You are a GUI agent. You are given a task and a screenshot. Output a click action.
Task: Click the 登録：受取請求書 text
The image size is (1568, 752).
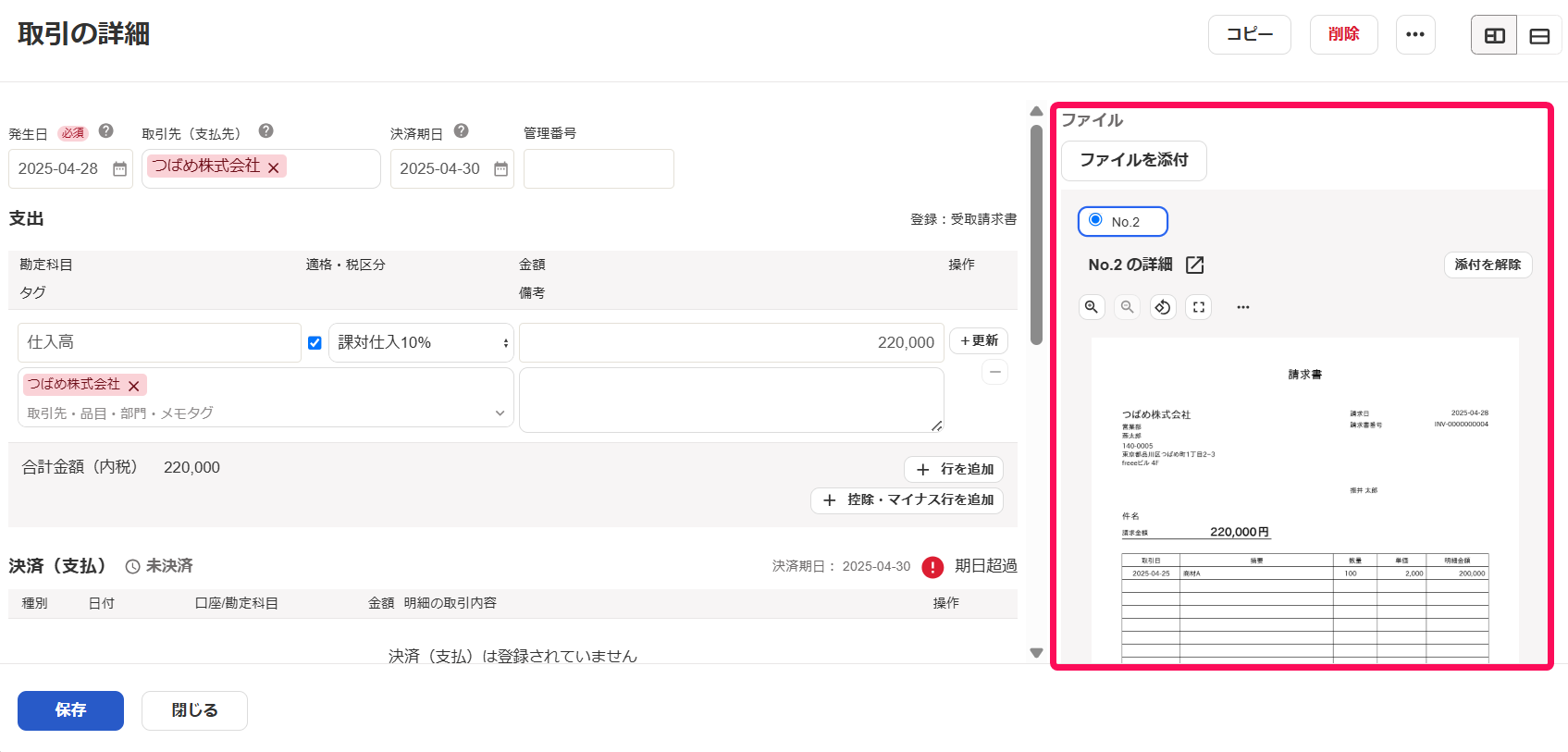tap(963, 219)
